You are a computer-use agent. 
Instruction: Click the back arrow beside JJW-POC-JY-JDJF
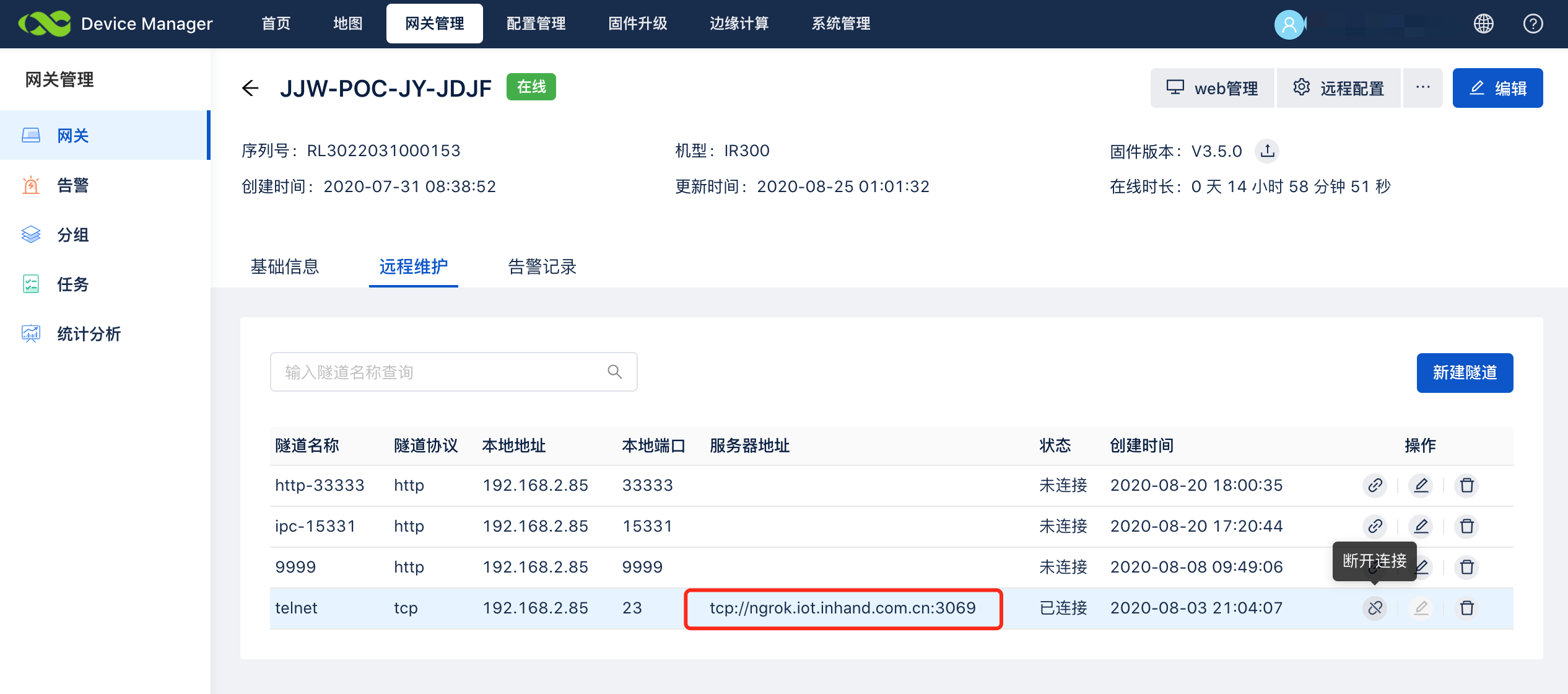coord(250,88)
